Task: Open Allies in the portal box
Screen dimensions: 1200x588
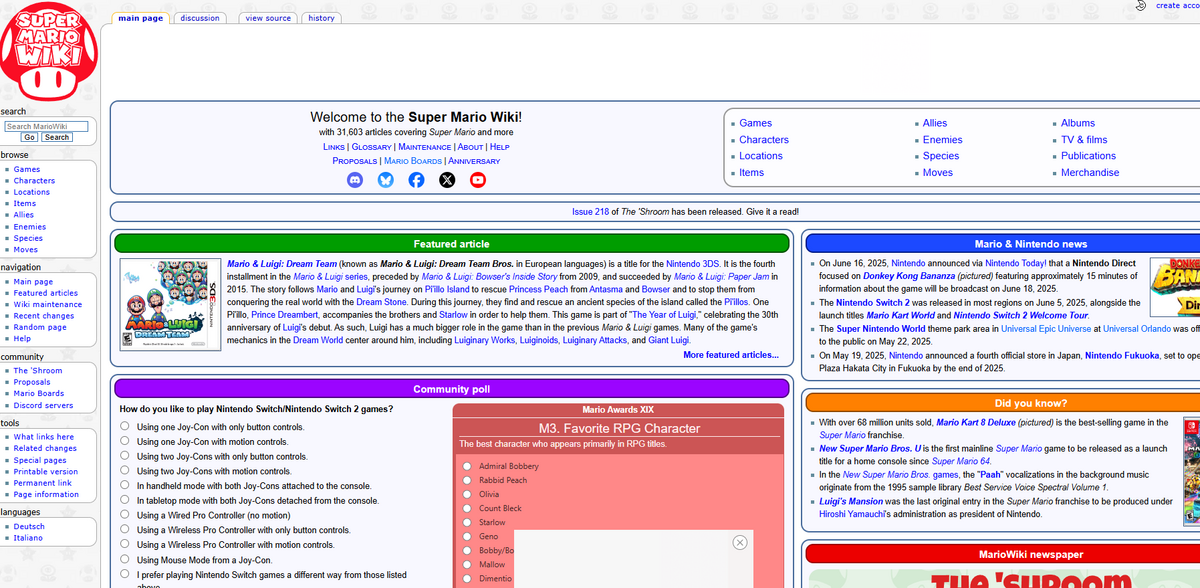Action: tap(935, 123)
